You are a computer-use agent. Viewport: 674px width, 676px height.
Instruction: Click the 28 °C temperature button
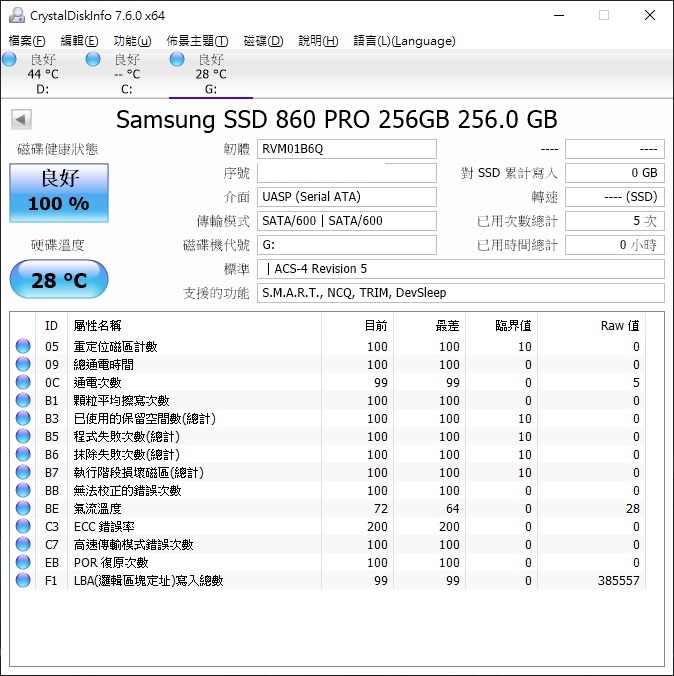click(59, 279)
